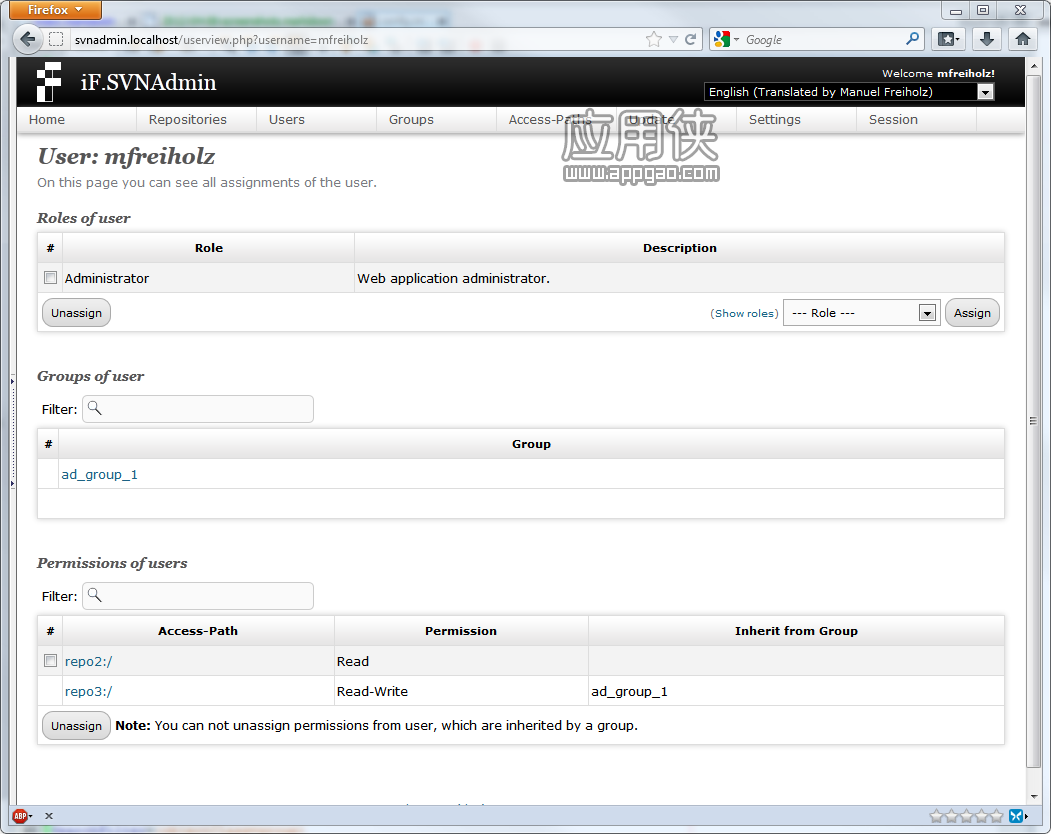Click the 'User: mfreiholz' page heading

[x=126, y=156]
